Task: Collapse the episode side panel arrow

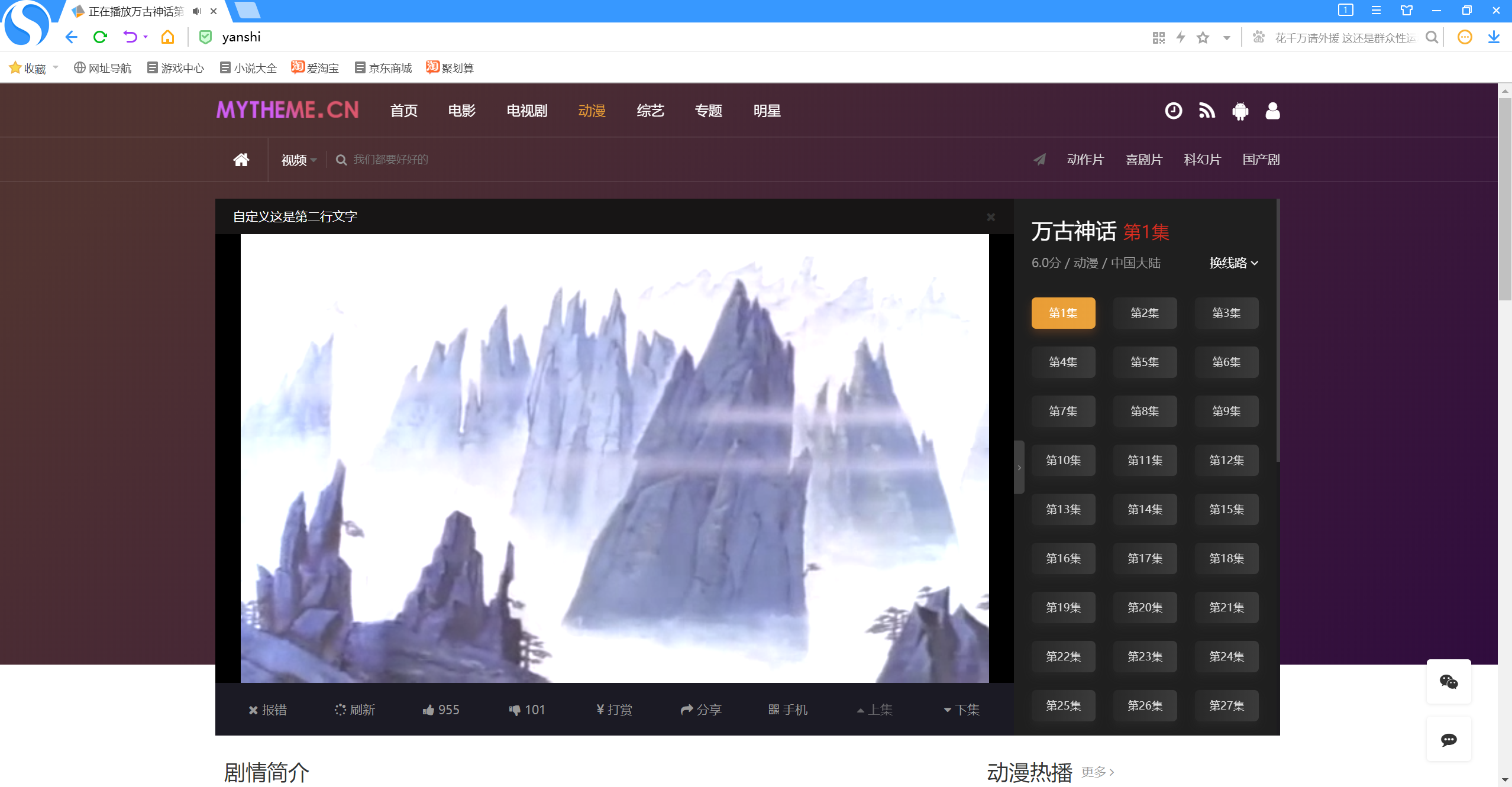Action: 1019,467
